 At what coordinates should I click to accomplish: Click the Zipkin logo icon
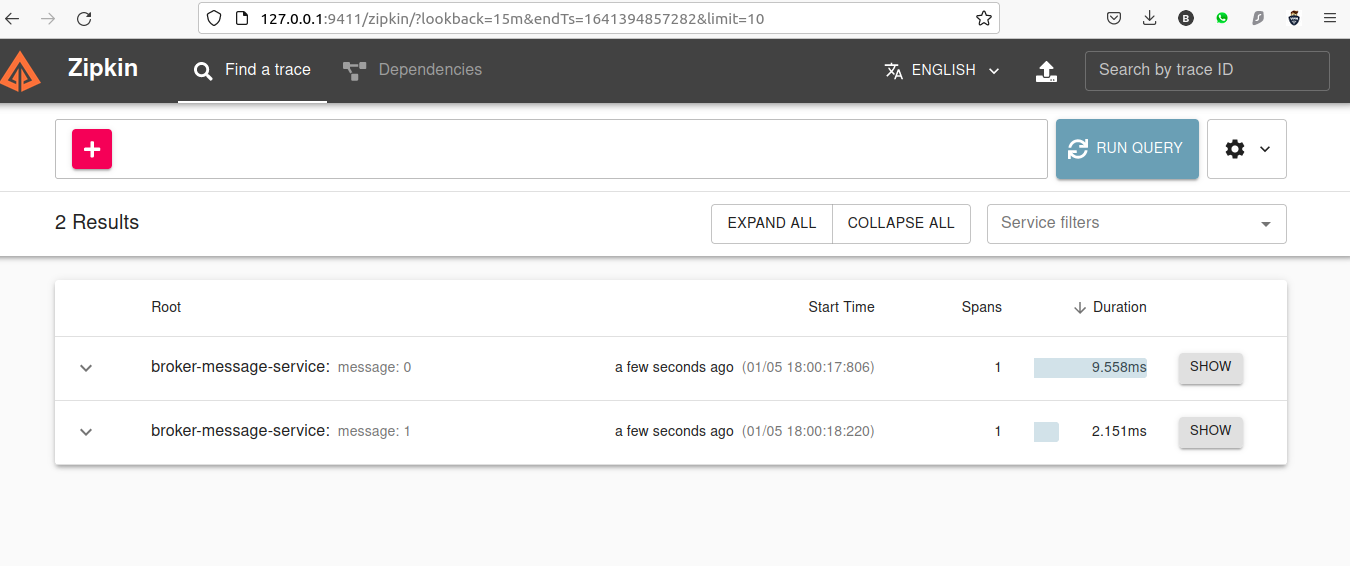[20, 70]
